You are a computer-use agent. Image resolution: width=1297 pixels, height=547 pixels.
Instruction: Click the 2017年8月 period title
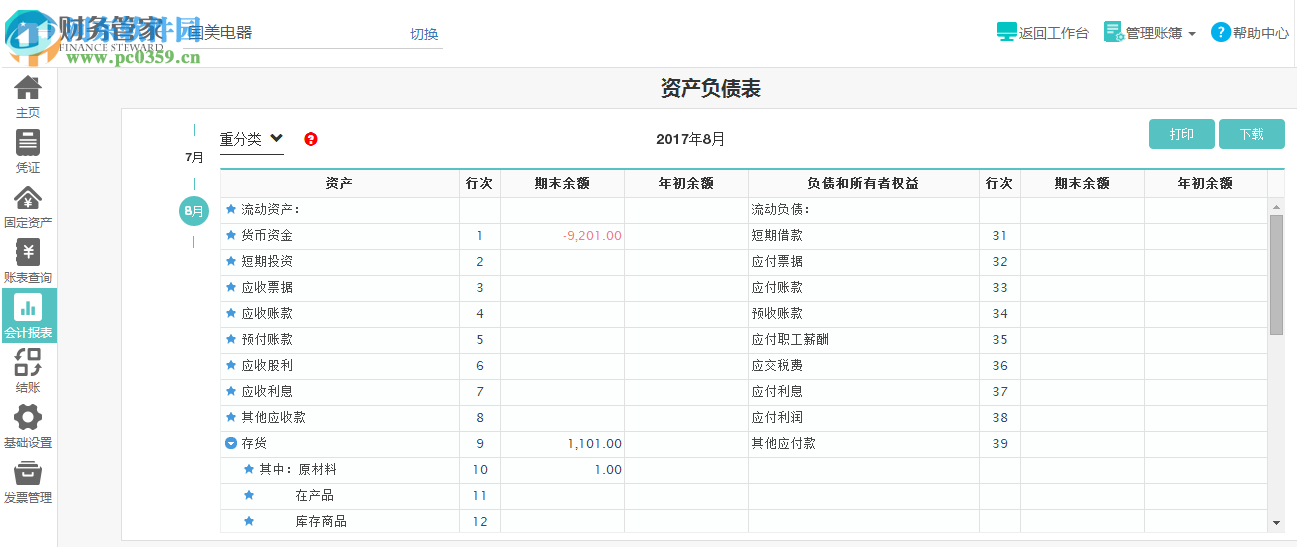(691, 139)
